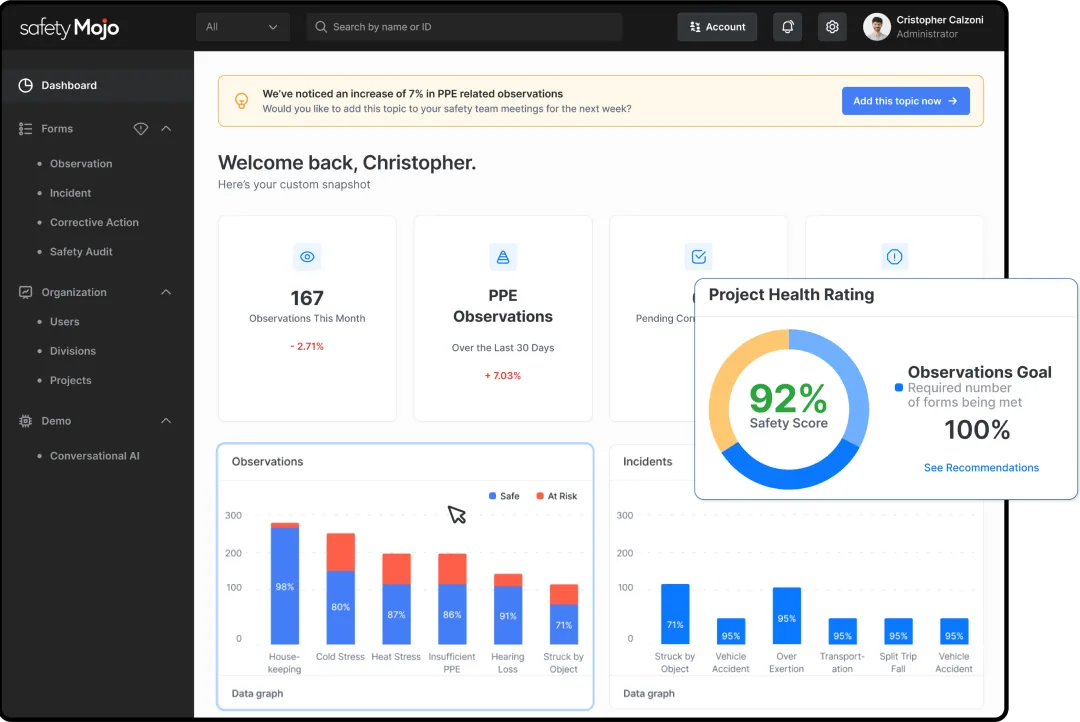The height and width of the screenshot is (722, 1080).
Task: Click Data graph under Incidents chart
Action: 649,694
